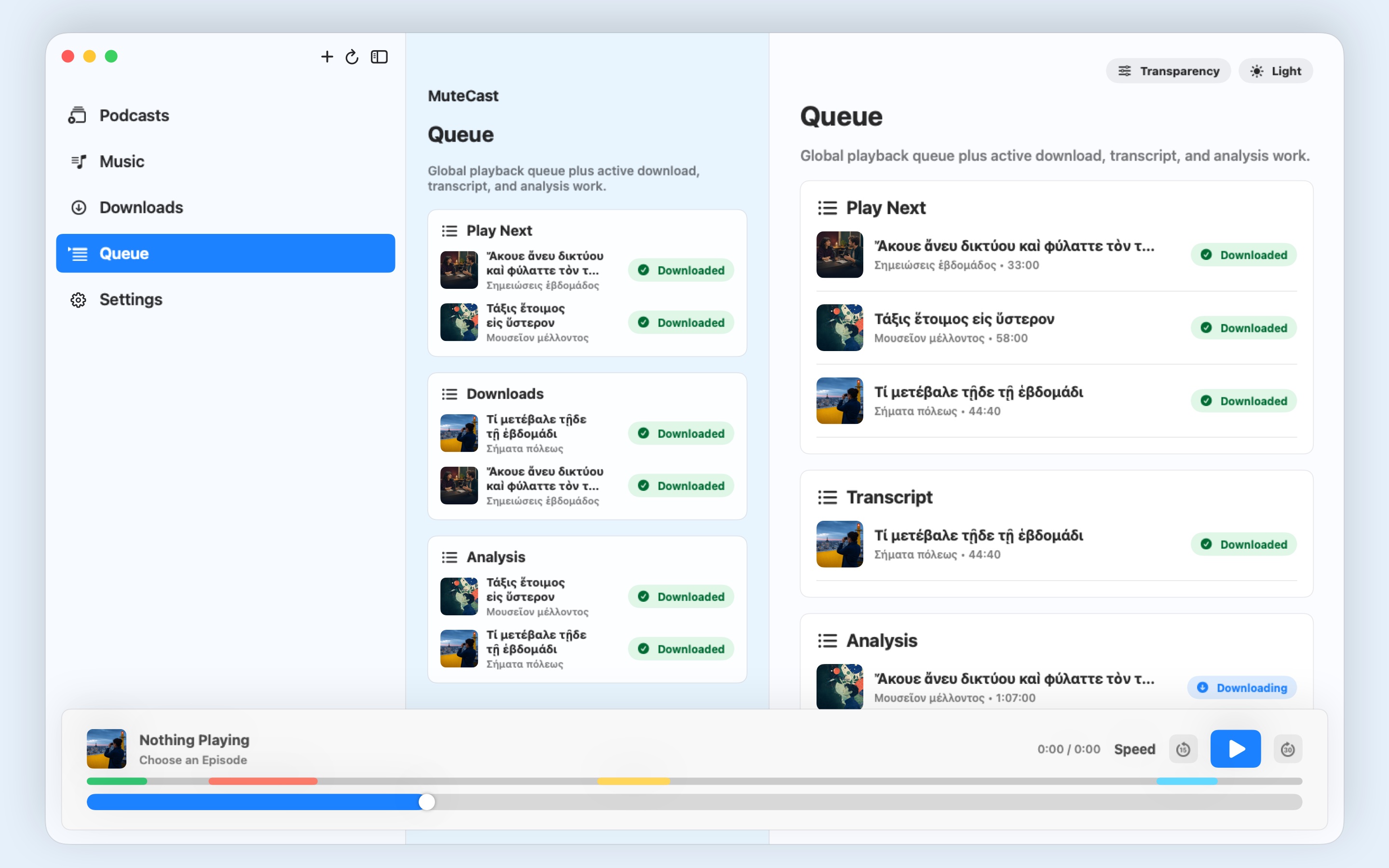This screenshot has width=1389, height=868.
Task: Click the Settings gear icon in sidebar
Action: point(78,299)
